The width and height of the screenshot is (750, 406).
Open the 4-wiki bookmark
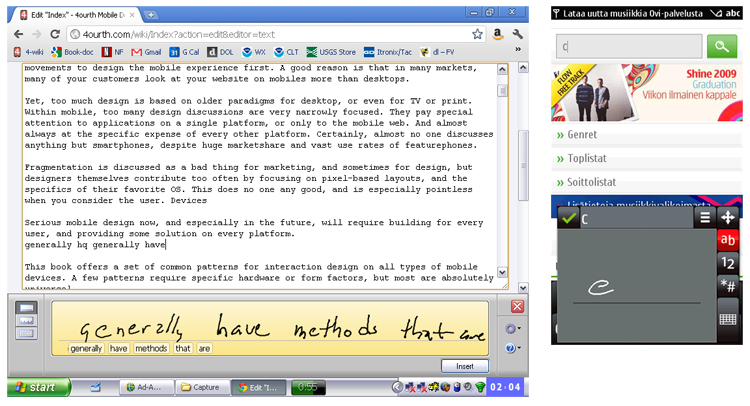(29, 52)
